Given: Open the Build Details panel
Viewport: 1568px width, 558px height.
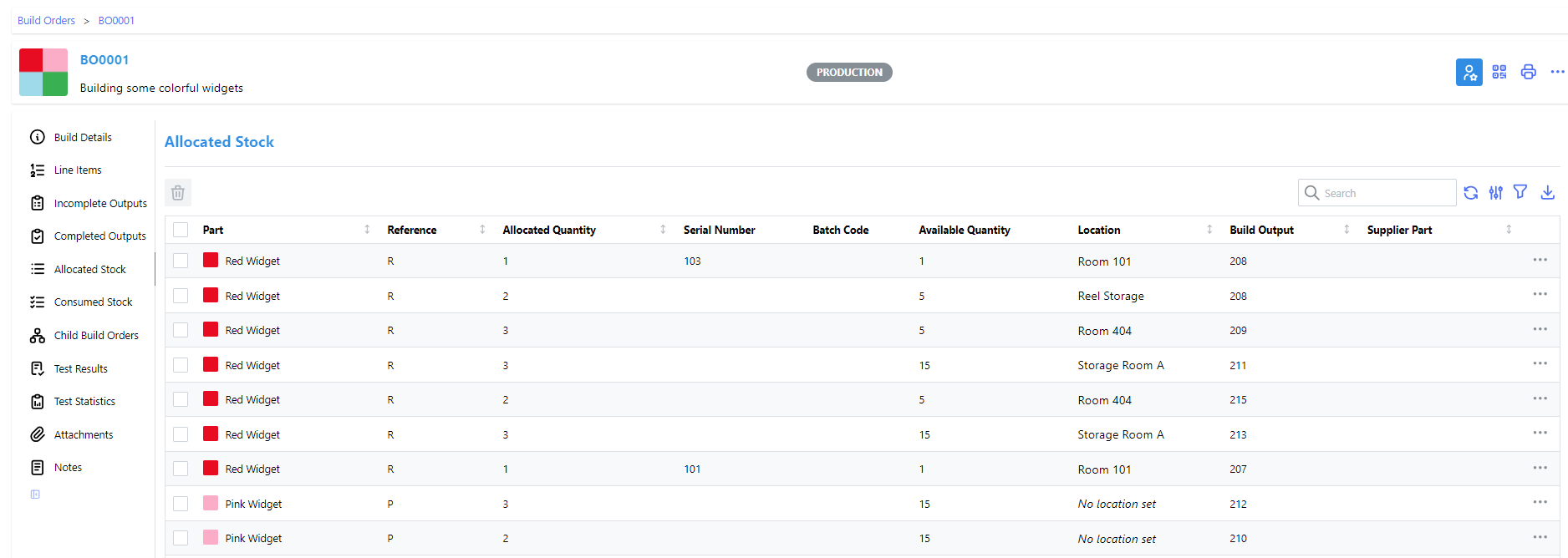Looking at the screenshot, I should (83, 137).
